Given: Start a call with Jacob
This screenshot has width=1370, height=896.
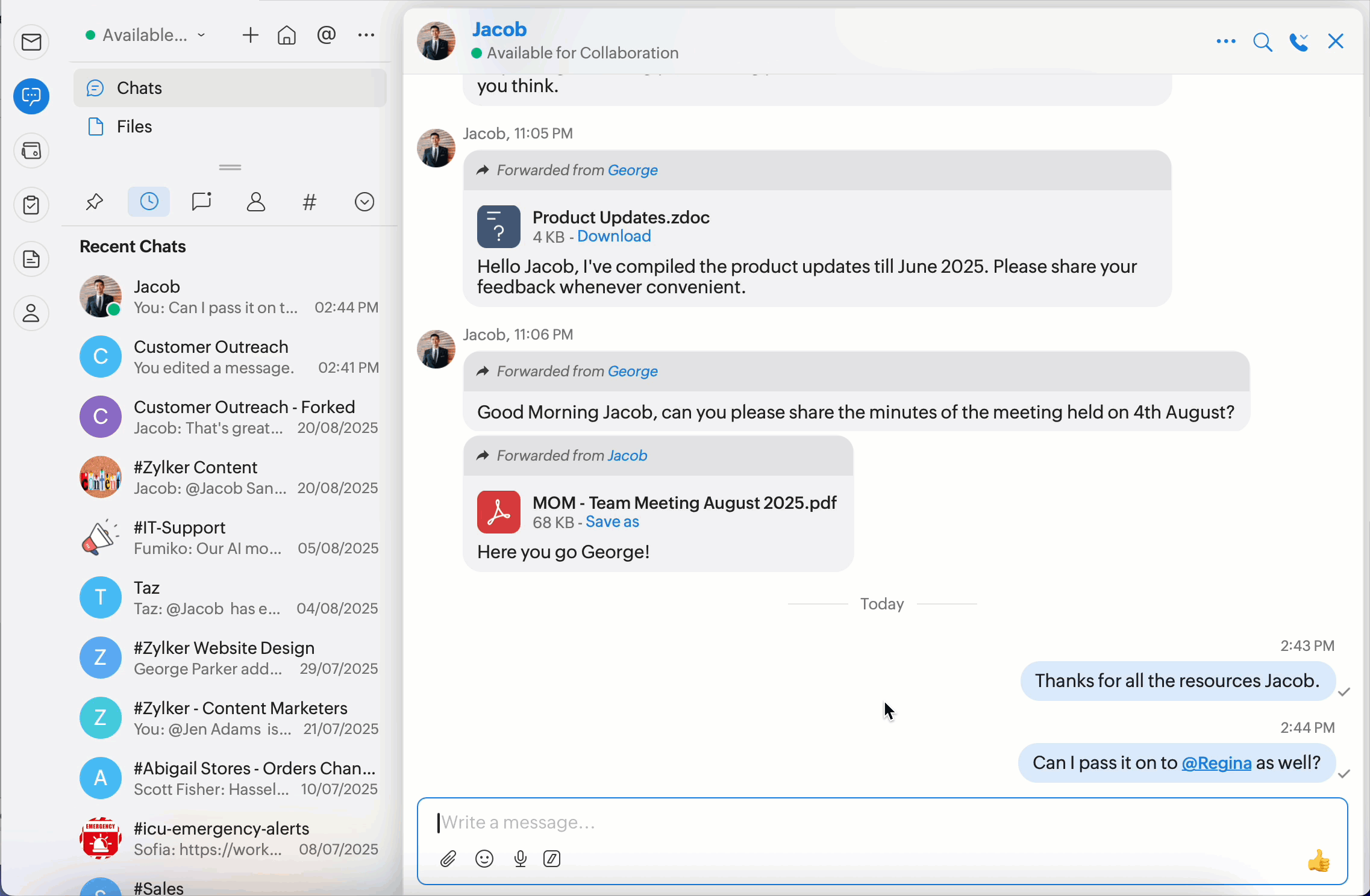Looking at the screenshot, I should pyautogui.click(x=1298, y=42).
